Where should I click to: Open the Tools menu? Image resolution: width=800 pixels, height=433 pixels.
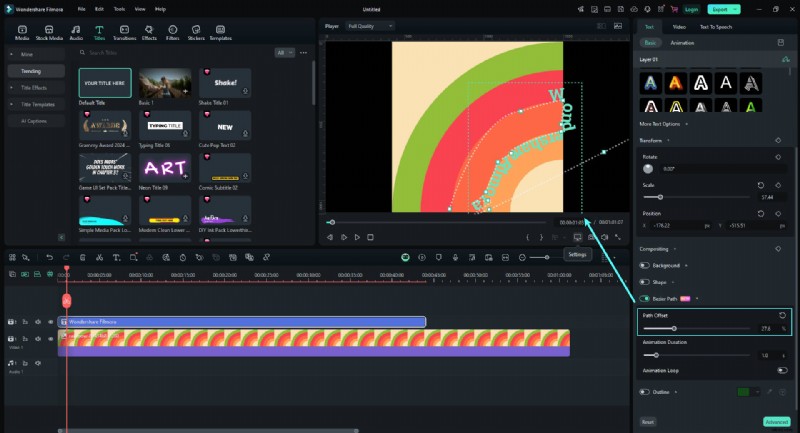(120, 8)
